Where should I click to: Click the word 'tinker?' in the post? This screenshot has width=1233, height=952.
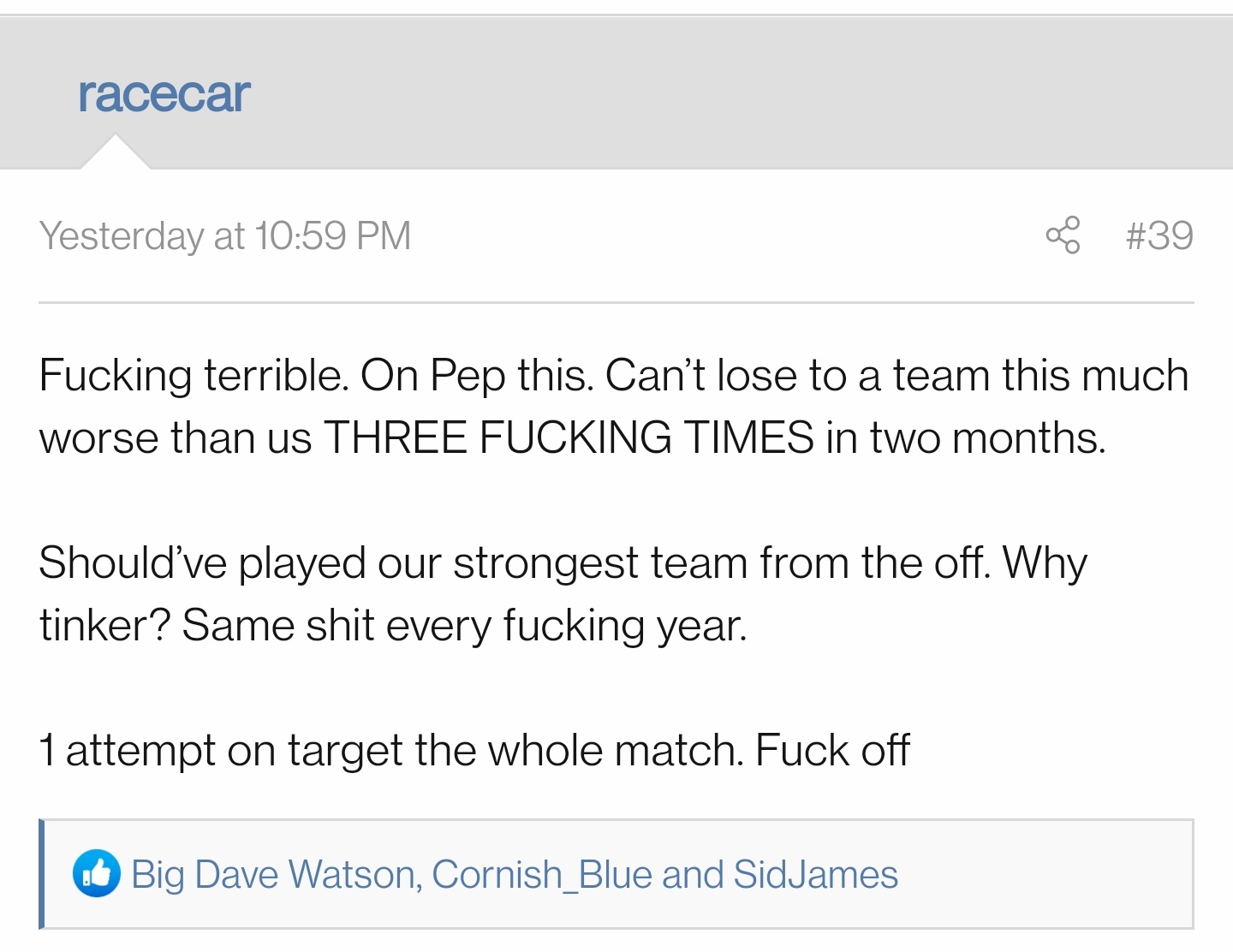click(105, 625)
